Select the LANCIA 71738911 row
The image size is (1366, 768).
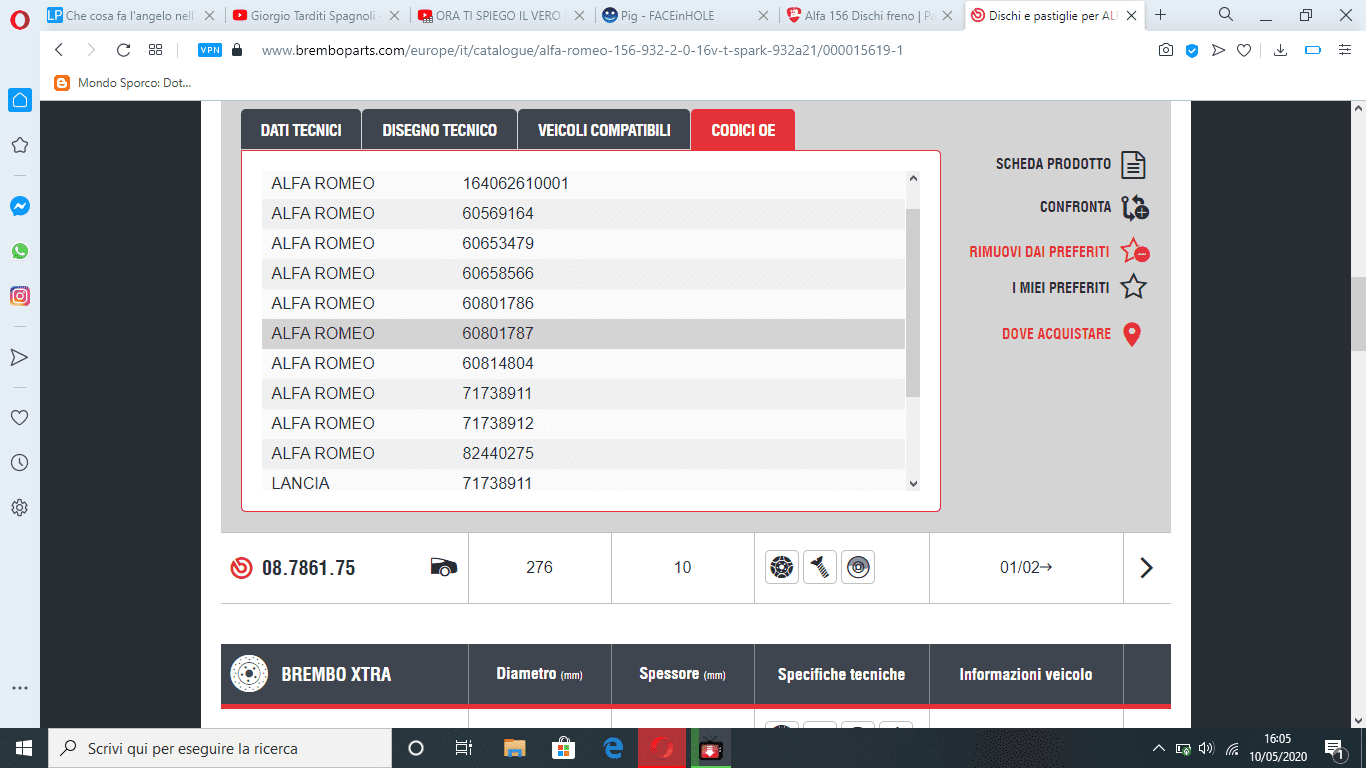click(583, 482)
